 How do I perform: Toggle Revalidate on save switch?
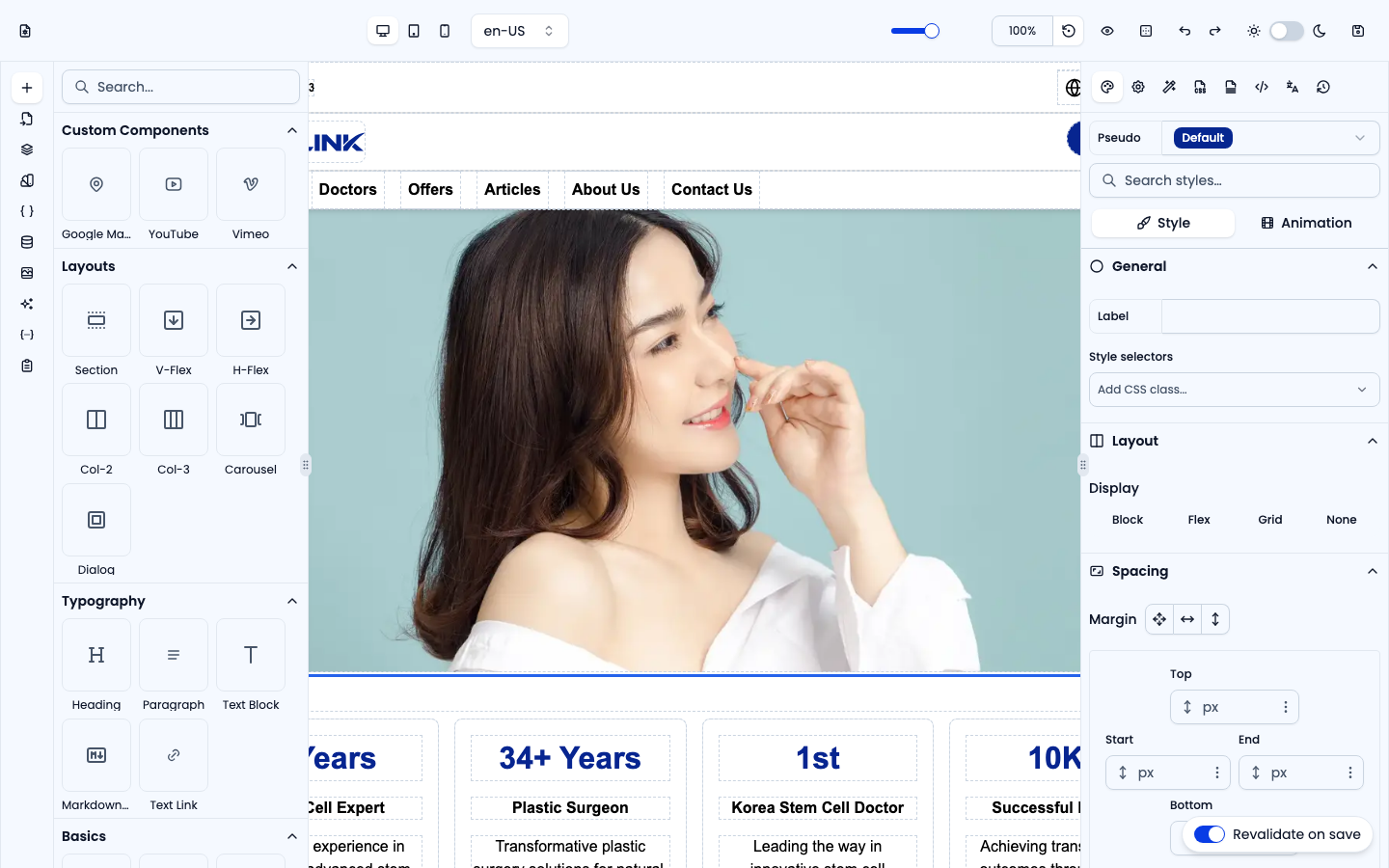(x=1210, y=834)
